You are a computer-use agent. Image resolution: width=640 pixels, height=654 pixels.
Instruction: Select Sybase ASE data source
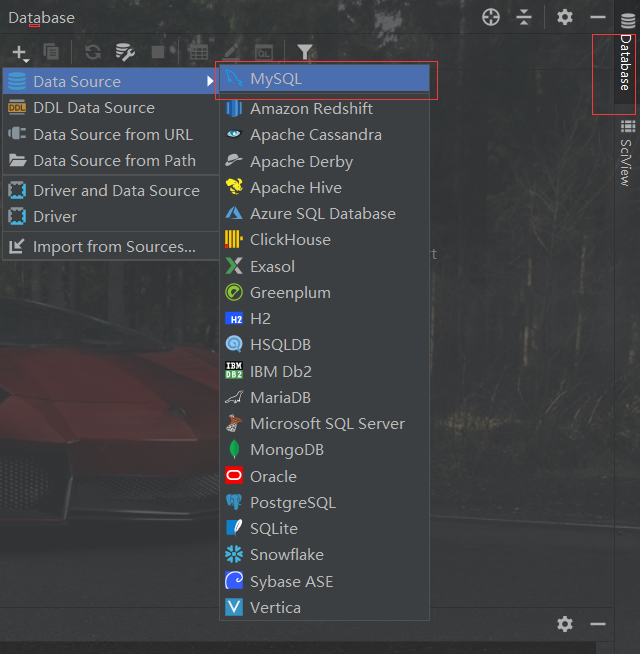coord(324,581)
